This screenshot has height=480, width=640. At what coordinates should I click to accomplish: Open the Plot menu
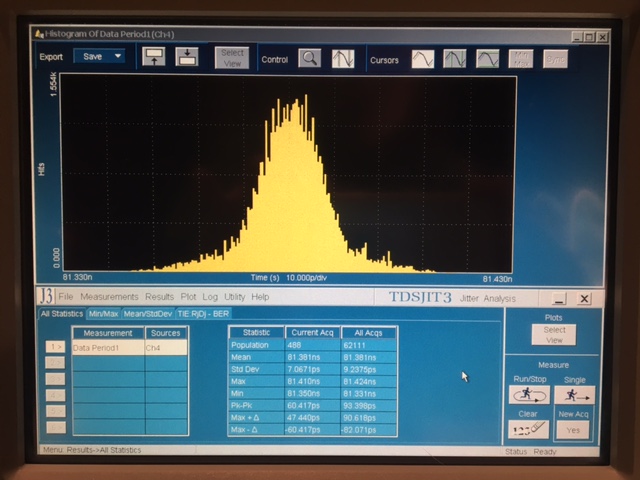[x=188, y=297]
